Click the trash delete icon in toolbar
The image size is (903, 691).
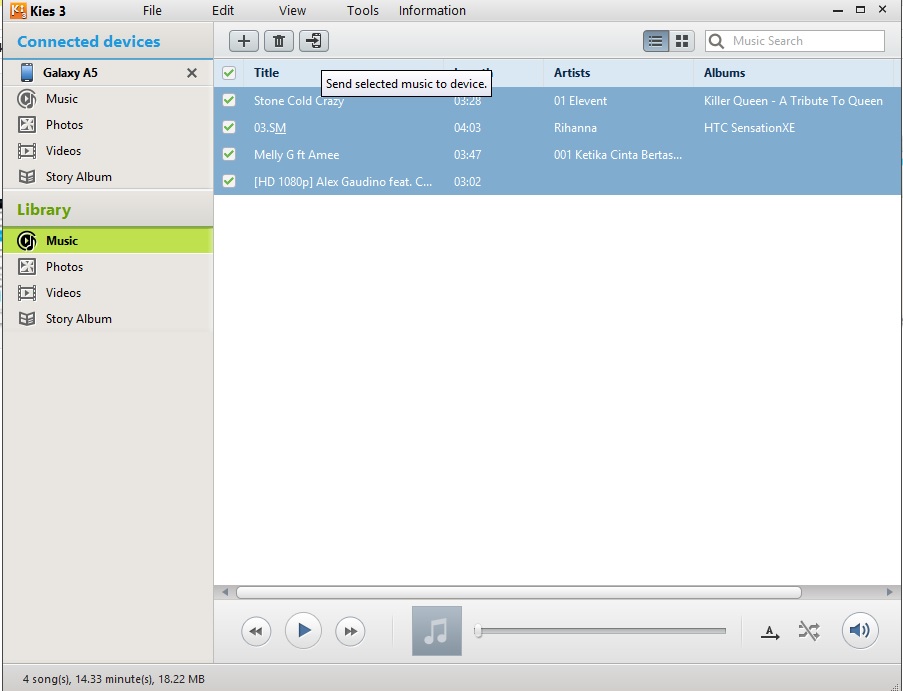[x=279, y=41]
